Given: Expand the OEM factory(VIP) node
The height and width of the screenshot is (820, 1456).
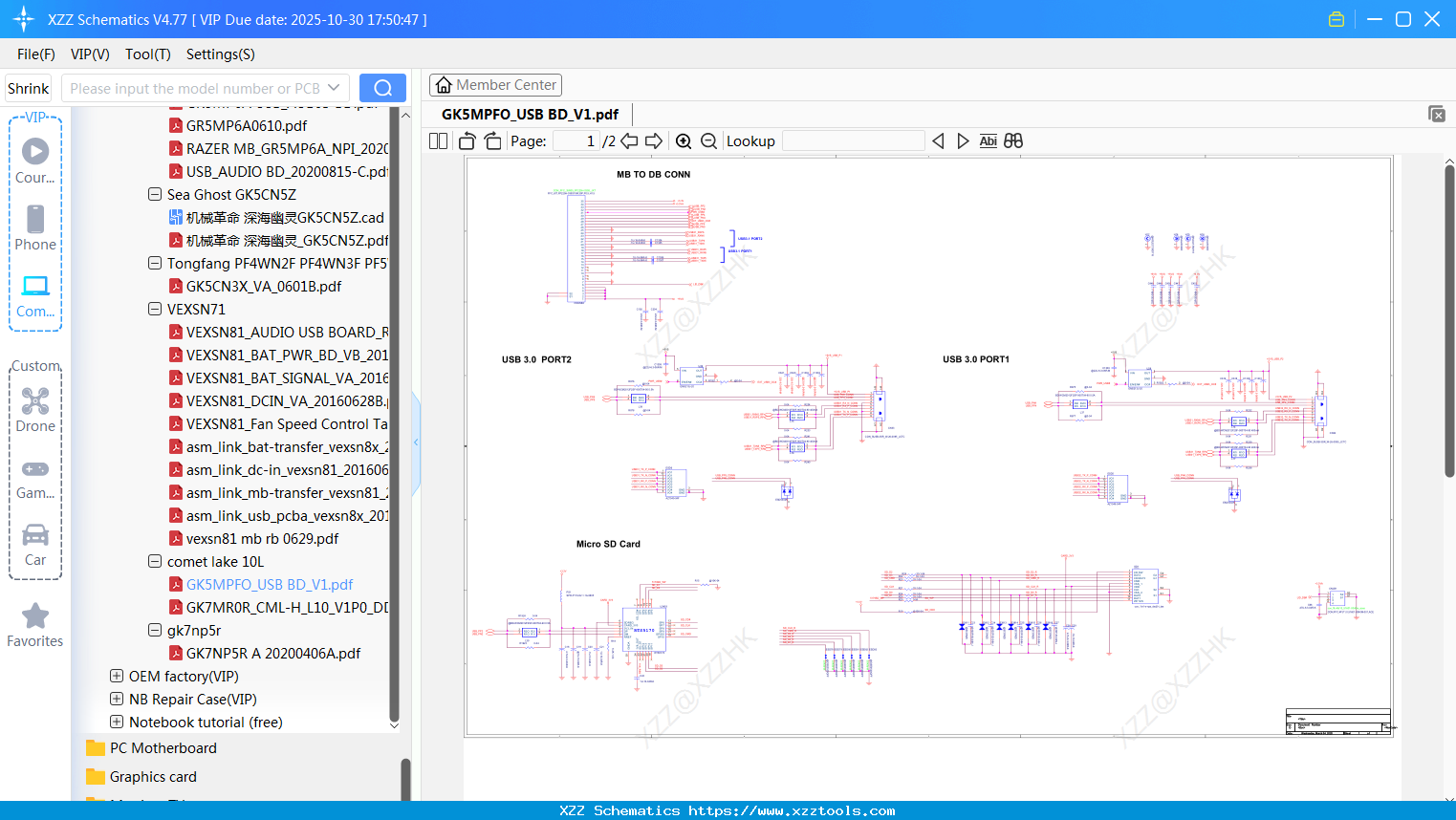Looking at the screenshot, I should tap(117, 677).
